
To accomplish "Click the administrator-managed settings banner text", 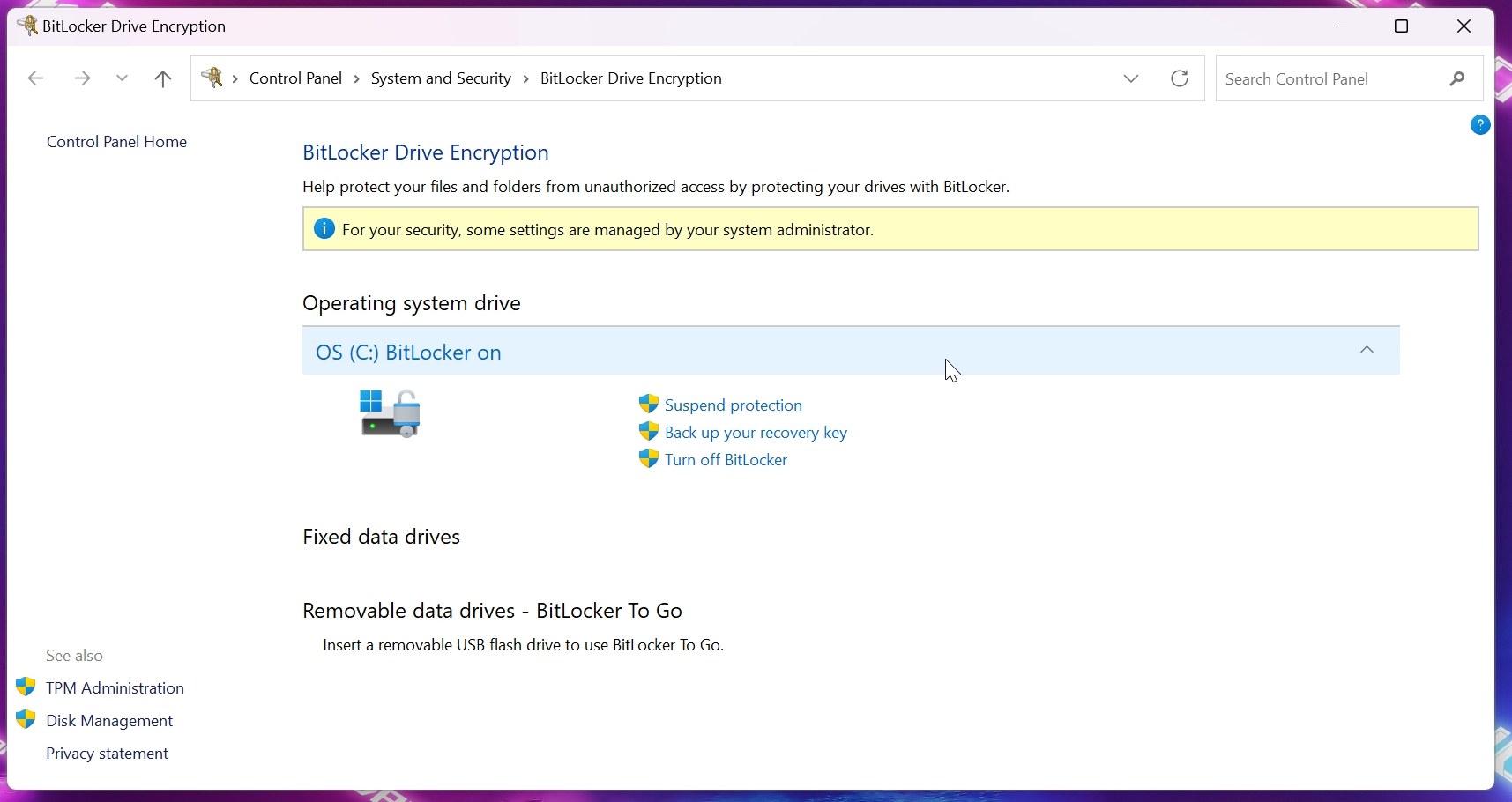I will click(608, 230).
